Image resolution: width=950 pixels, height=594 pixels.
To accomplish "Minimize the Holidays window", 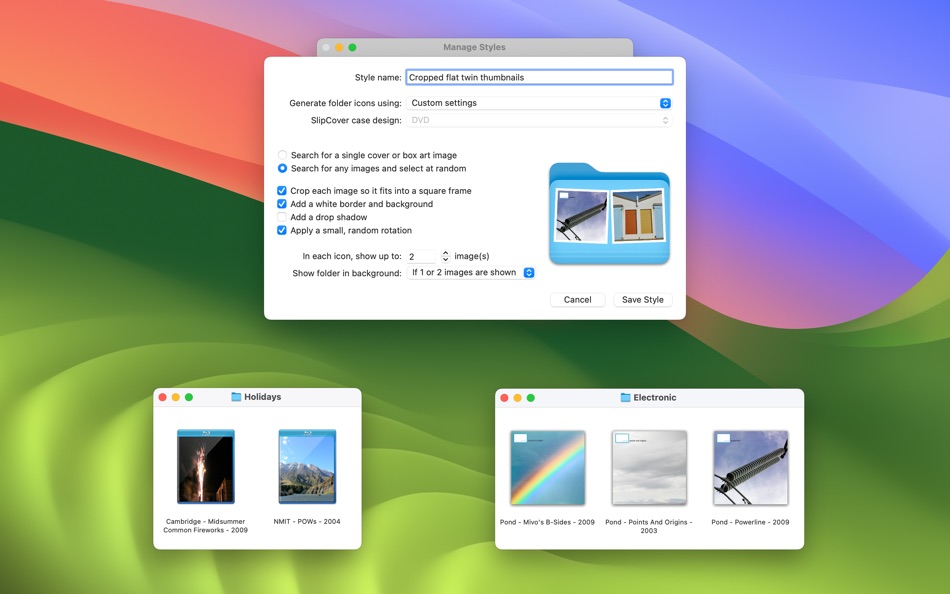I will coord(176,397).
